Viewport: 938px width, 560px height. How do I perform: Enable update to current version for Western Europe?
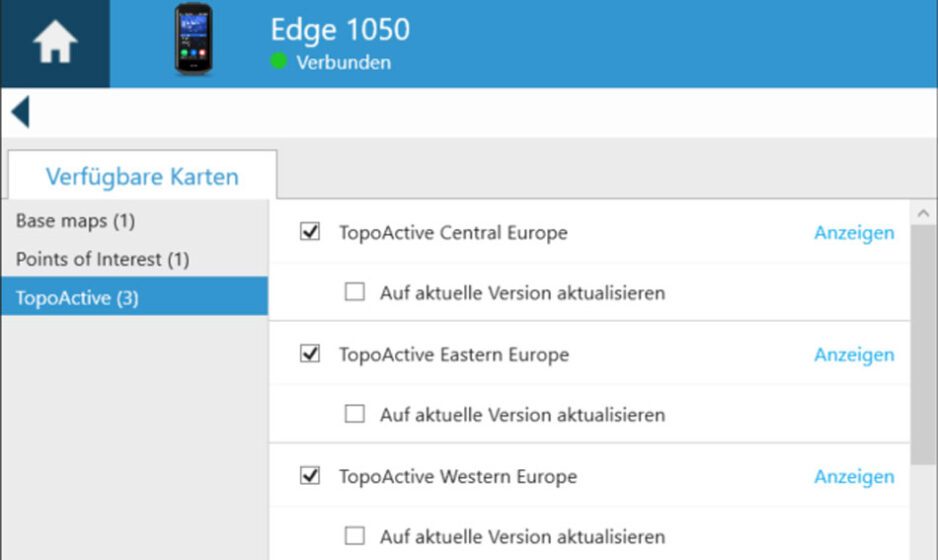click(355, 535)
